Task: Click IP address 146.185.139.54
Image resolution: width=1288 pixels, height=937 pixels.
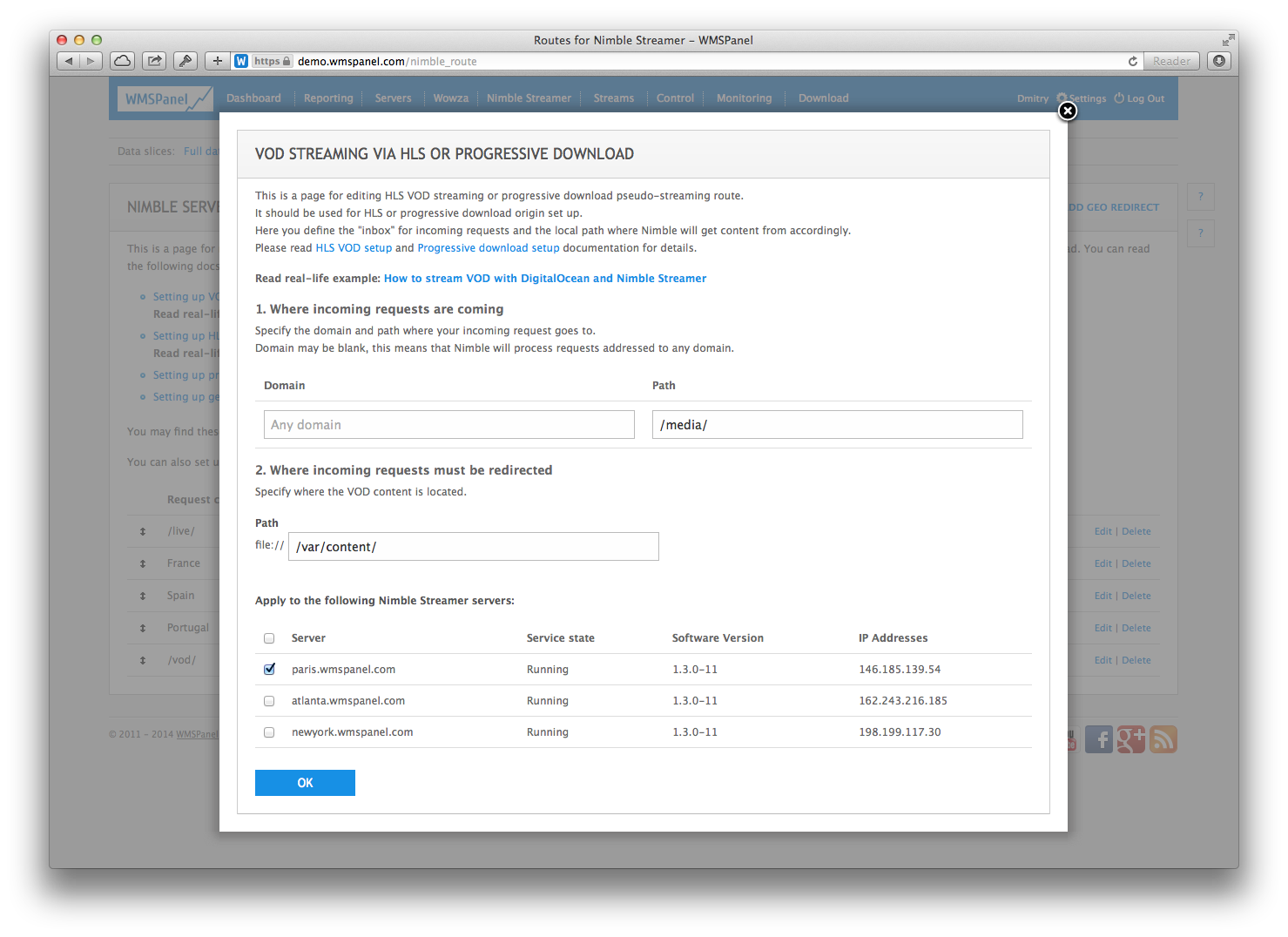Action: pos(900,670)
